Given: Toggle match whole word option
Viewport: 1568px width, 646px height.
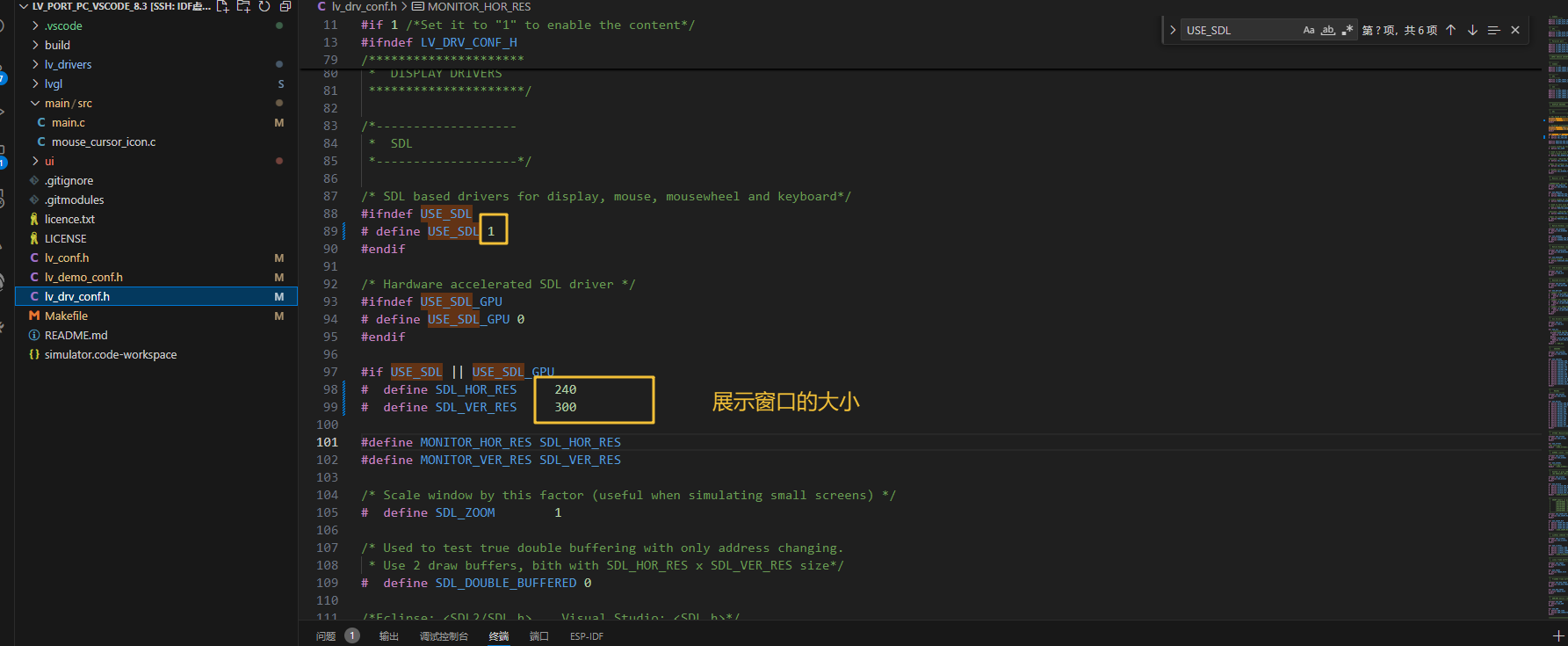Looking at the screenshot, I should coord(1328,30).
